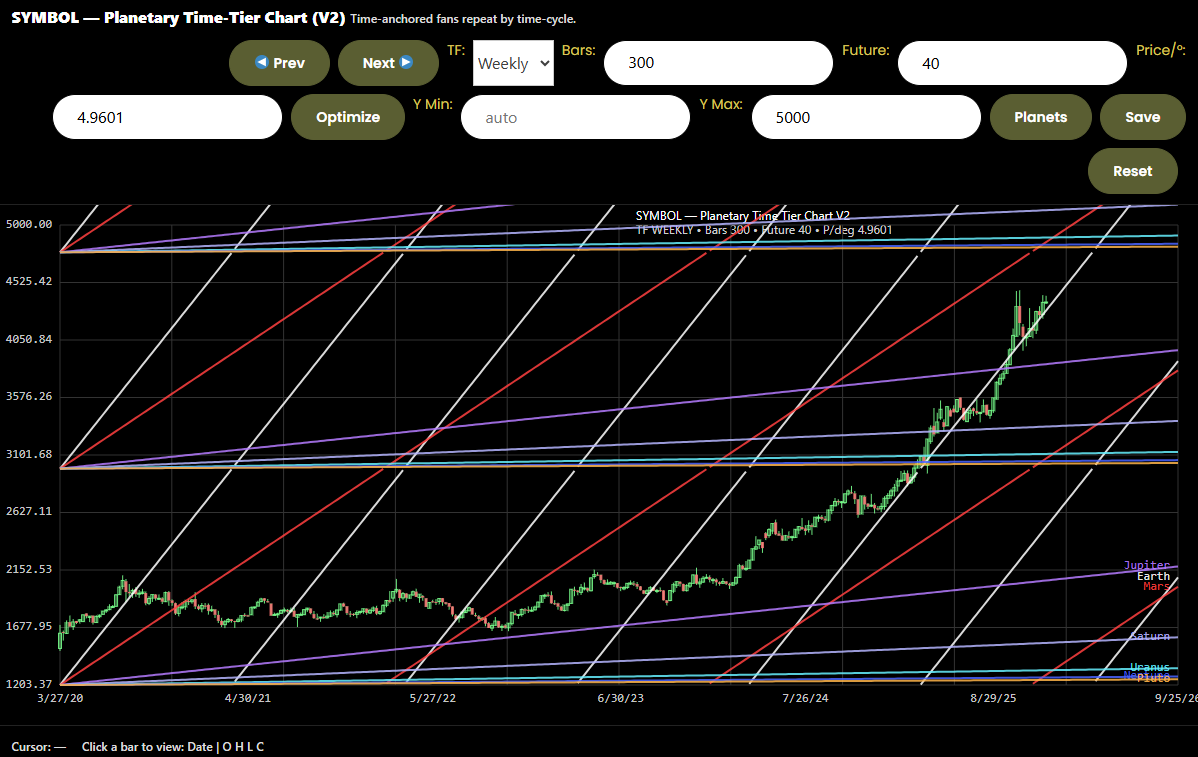The image size is (1198, 757).
Task: Click the right arrow icon on Next
Action: 406,63
